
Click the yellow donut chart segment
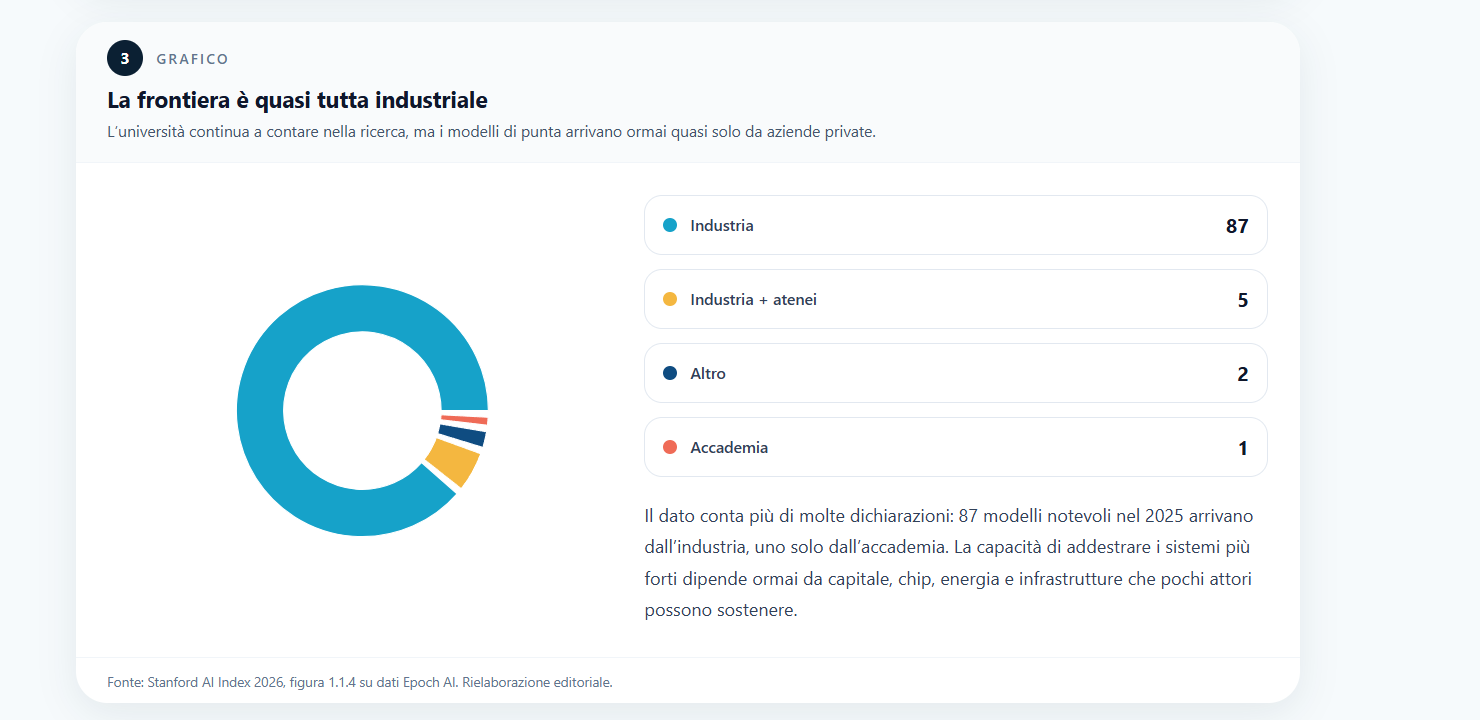click(453, 464)
